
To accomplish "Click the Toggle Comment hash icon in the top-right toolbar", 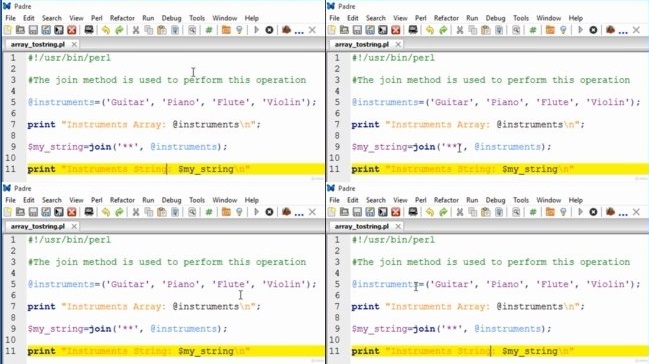I will pos(533,30).
